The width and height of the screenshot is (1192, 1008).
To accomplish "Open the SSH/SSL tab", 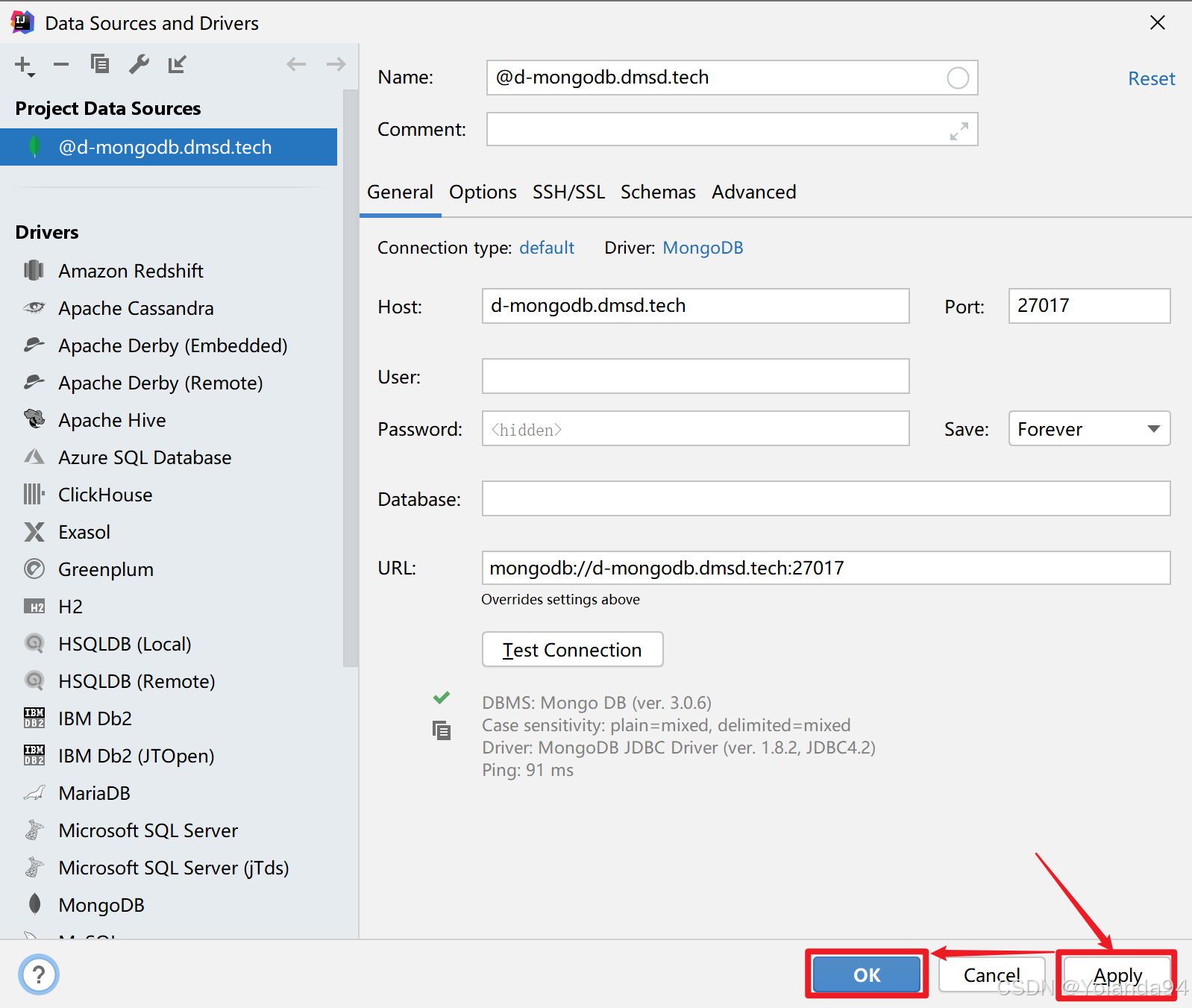I will point(568,192).
